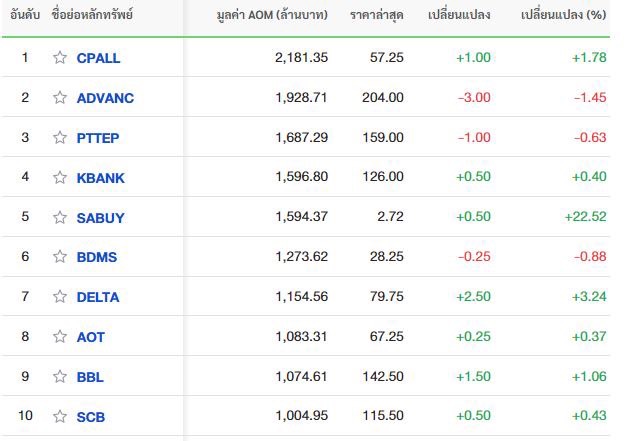Click the +22.52 change value for SABUY
The height and width of the screenshot is (441, 629).
[585, 217]
